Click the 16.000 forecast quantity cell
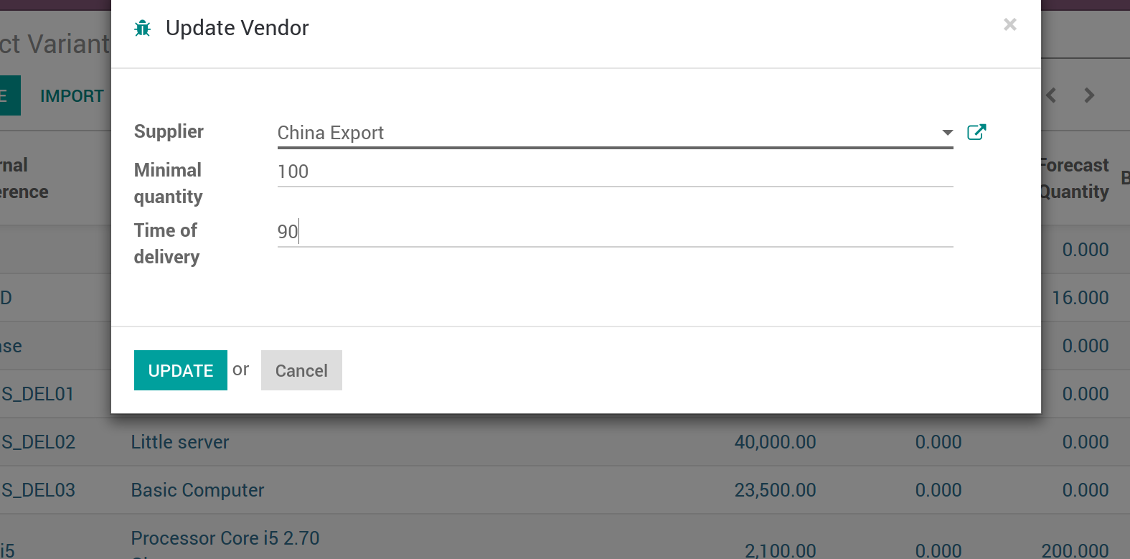 (x=1081, y=298)
